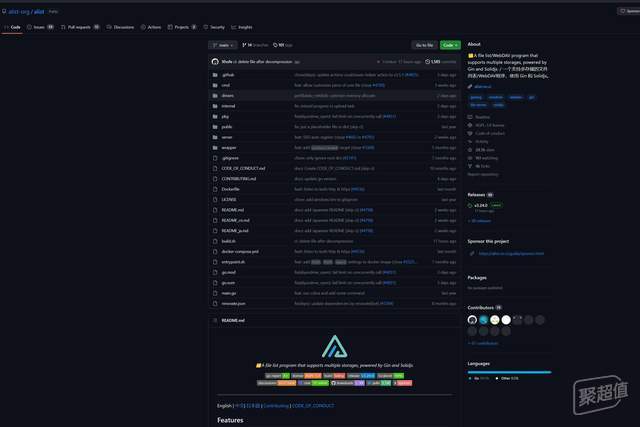This screenshot has height=427, width=640.
Task: Open the main.go file
Action: click(229, 293)
